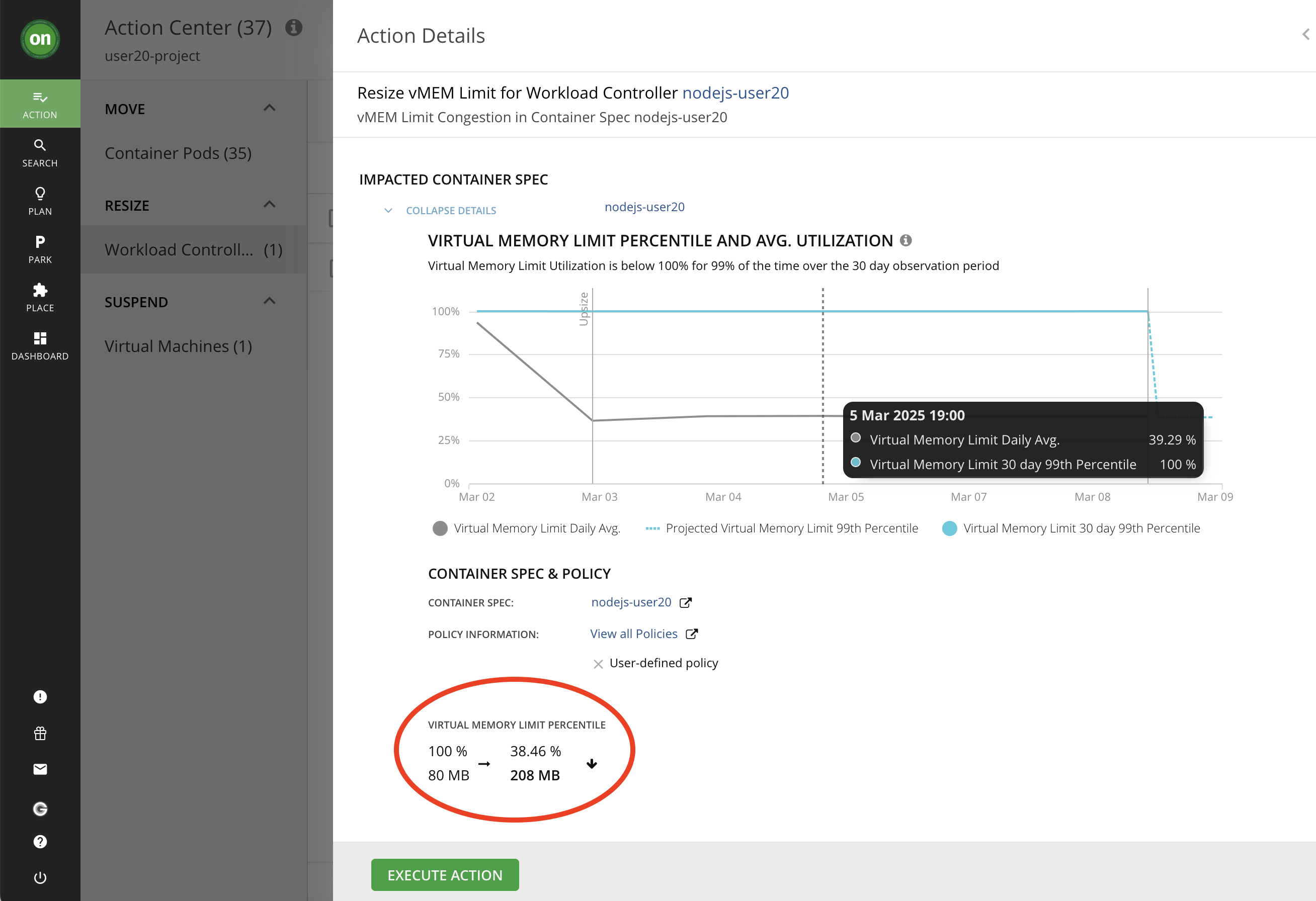Toggle Virtual Memory Limit Daily Avg. legend swatch

[x=440, y=528]
